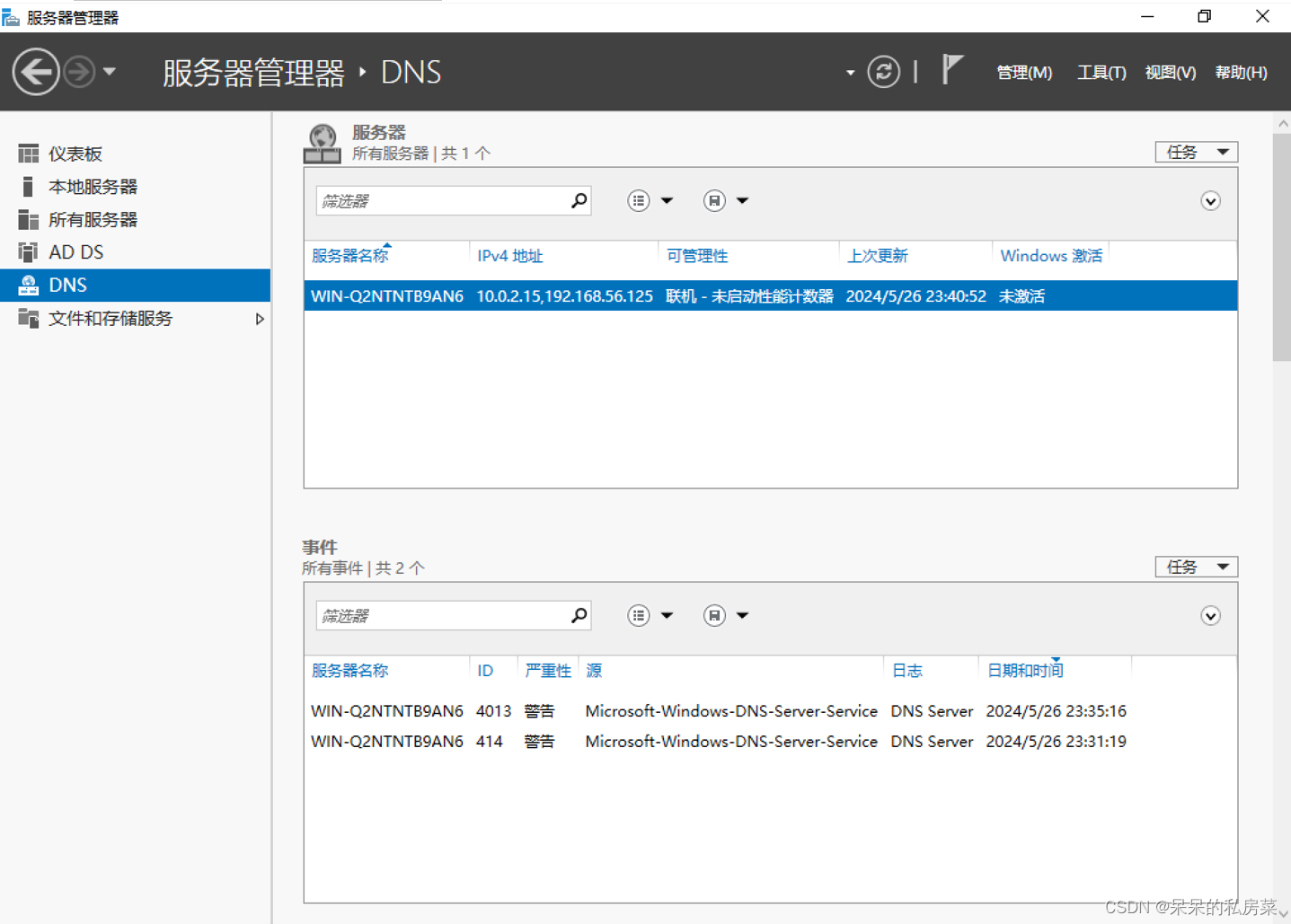This screenshot has height=924, width=1291.
Task: Expand 事件 filter panel chevron
Action: 1210,616
